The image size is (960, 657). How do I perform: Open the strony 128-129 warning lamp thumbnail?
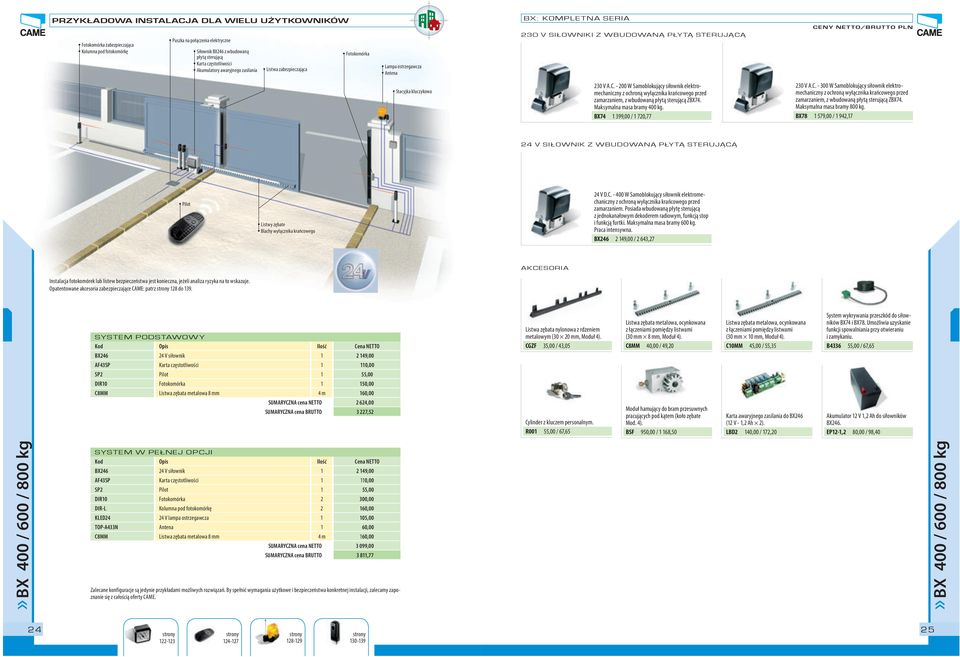click(277, 637)
